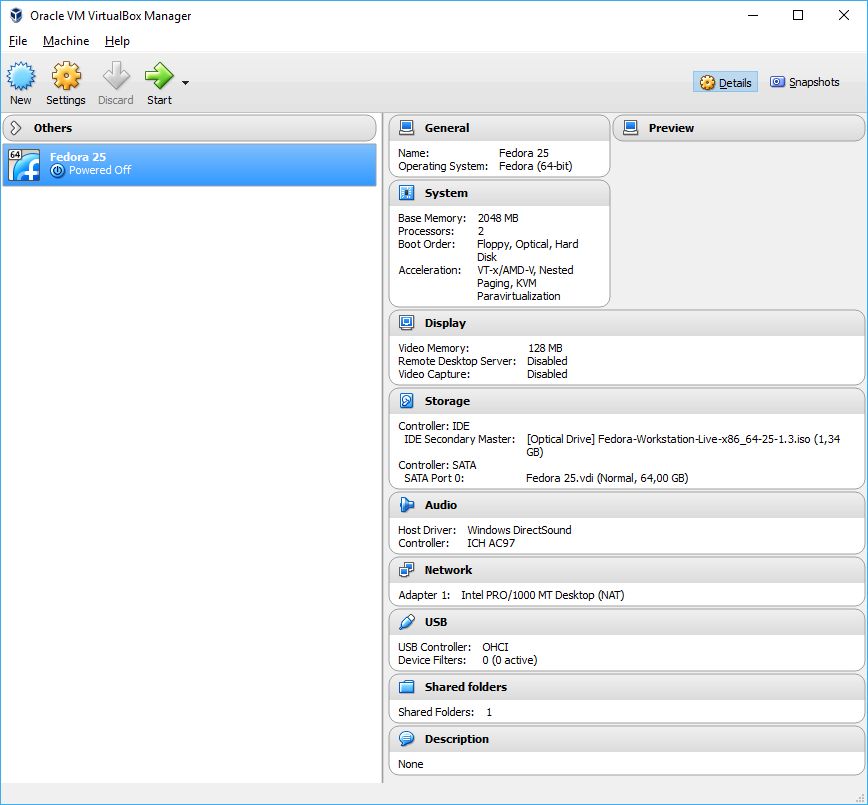Open the USB section header title
868x805 pixels.
point(436,622)
